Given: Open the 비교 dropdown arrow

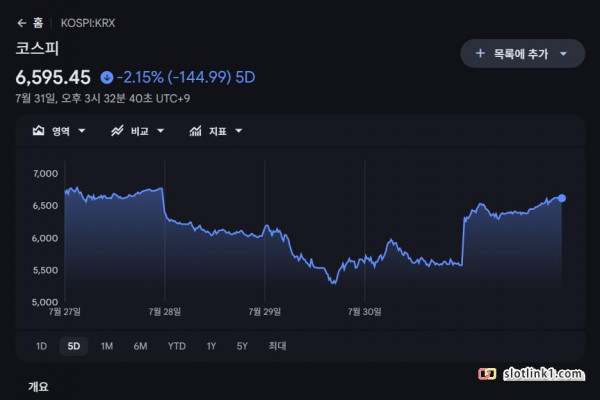Looking at the screenshot, I should 161,131.
